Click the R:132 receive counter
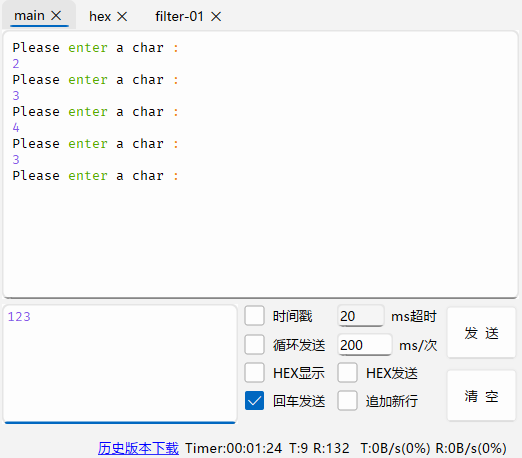The height and width of the screenshot is (458, 522). (331, 448)
